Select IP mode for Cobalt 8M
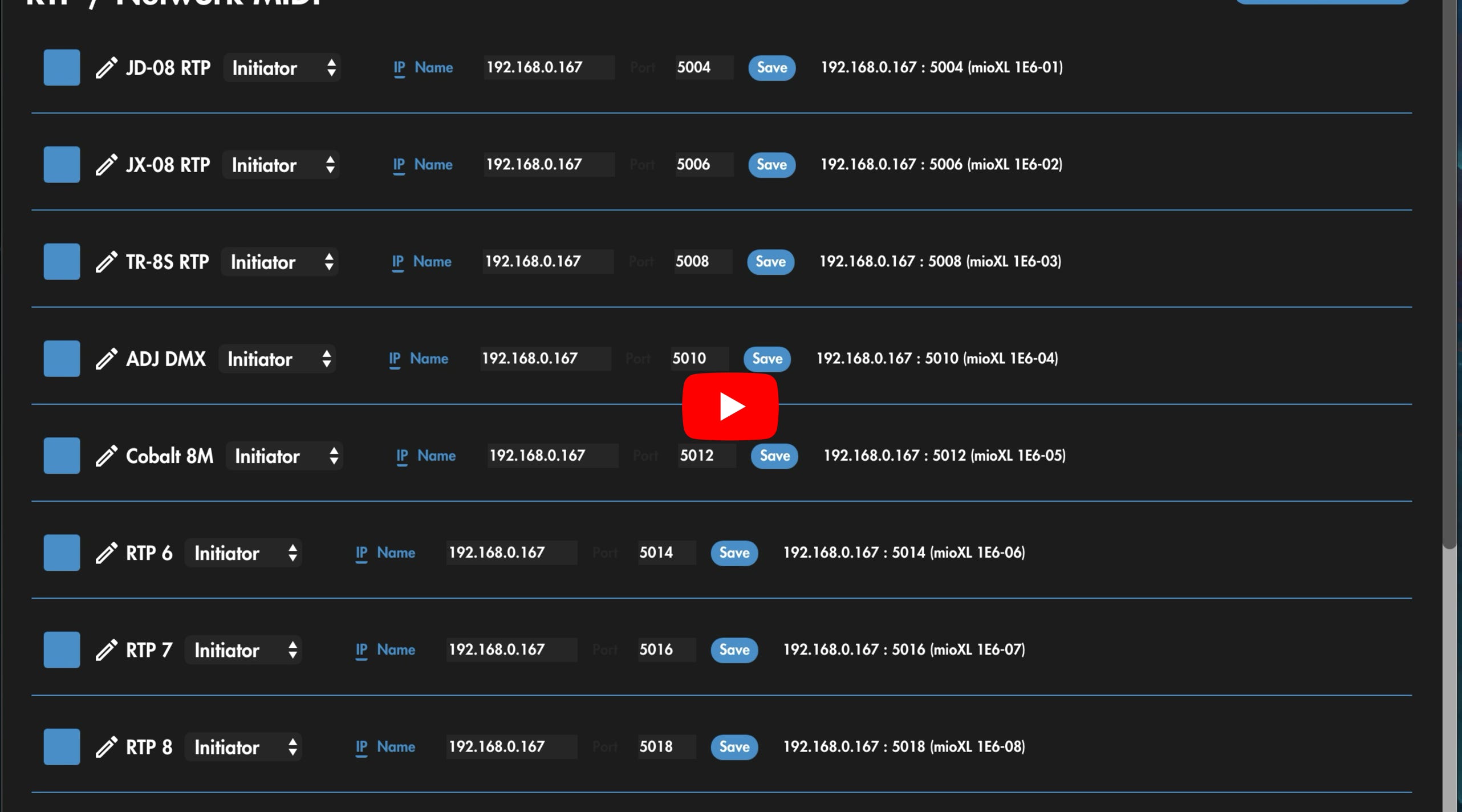1462x812 pixels. (402, 456)
